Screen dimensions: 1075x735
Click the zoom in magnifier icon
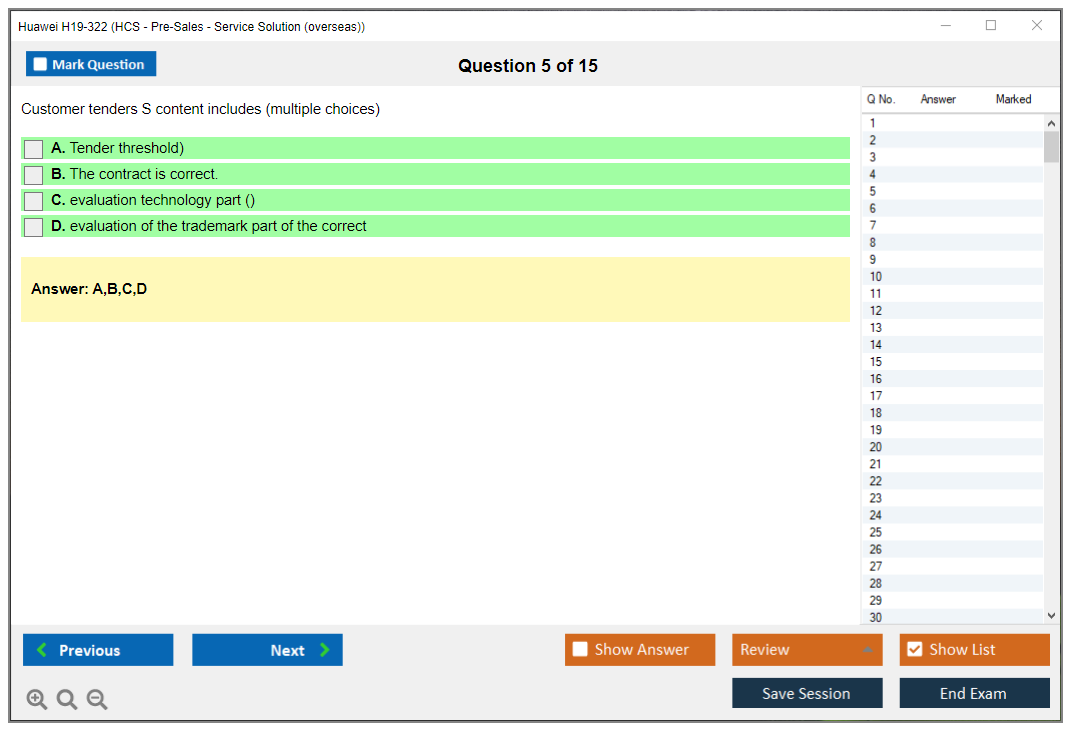coord(36,699)
